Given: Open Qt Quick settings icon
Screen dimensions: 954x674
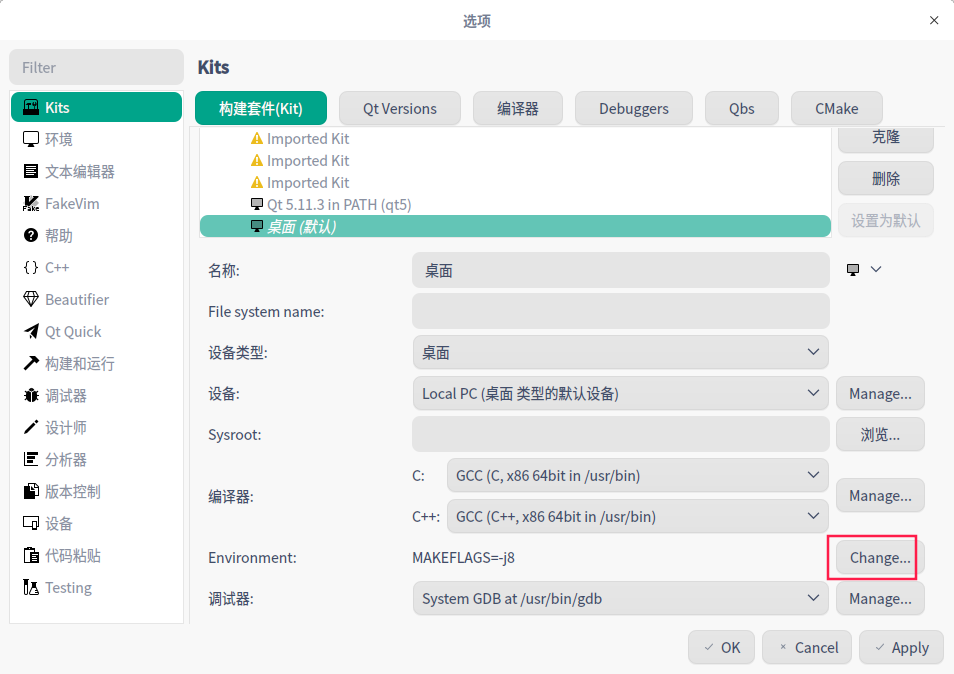Looking at the screenshot, I should tap(31, 332).
